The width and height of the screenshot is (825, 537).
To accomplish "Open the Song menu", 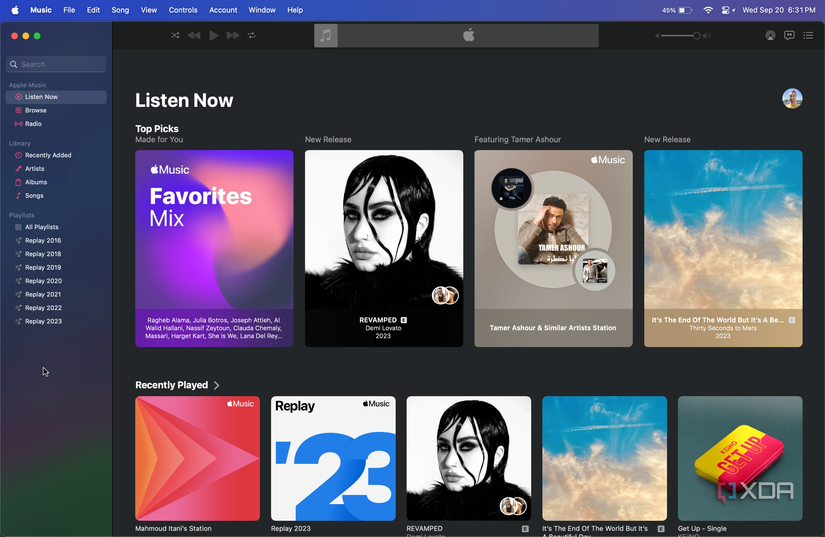I will coord(120,10).
